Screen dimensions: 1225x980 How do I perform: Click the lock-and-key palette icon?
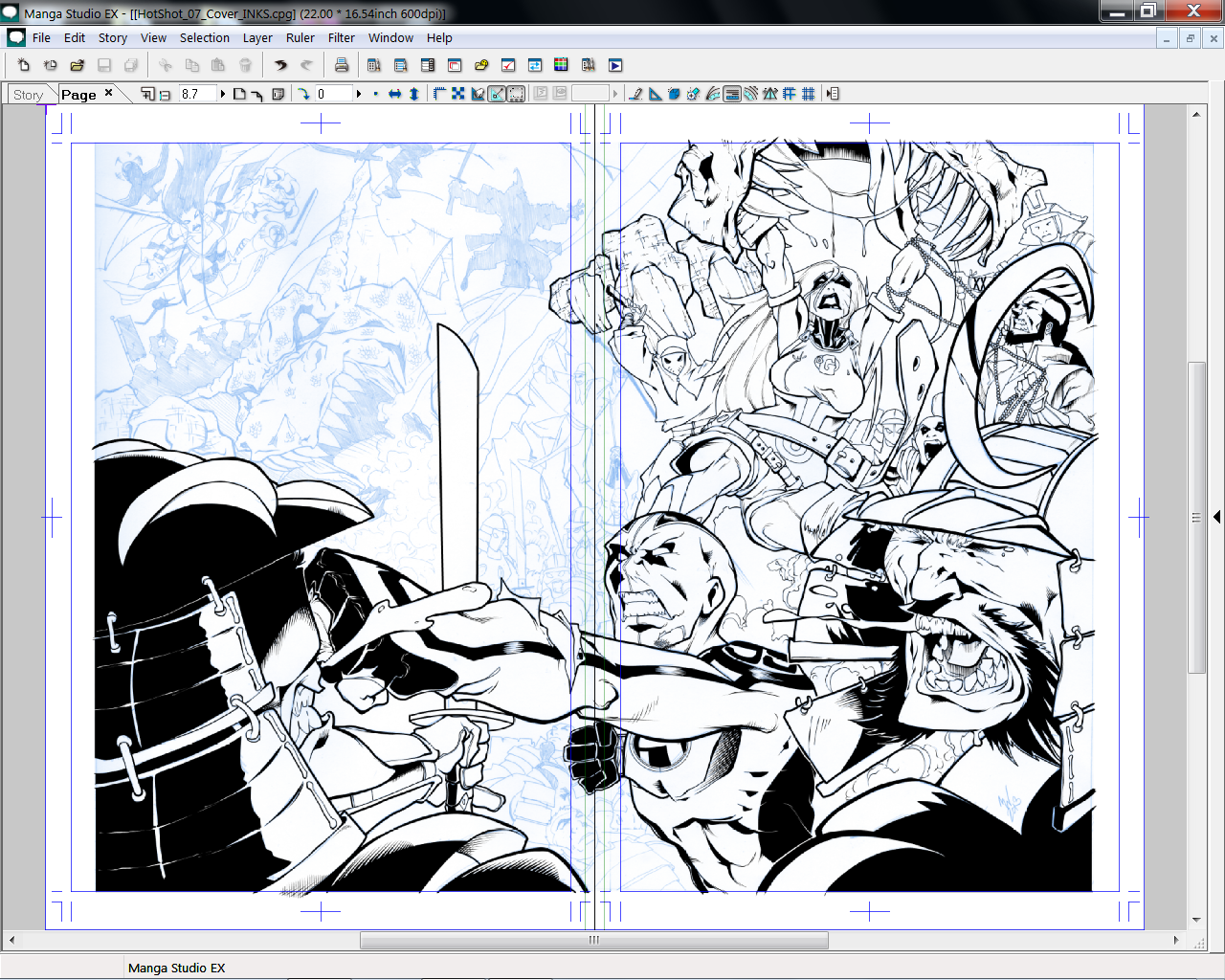481,65
